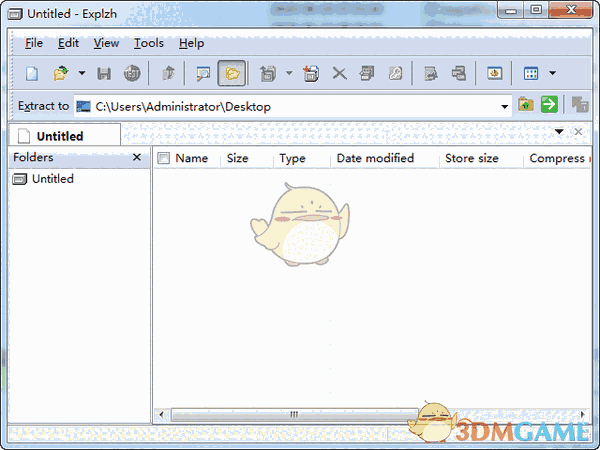The width and height of the screenshot is (600, 450).
Task: Click the Explzh title bar icon
Action: 15,14
